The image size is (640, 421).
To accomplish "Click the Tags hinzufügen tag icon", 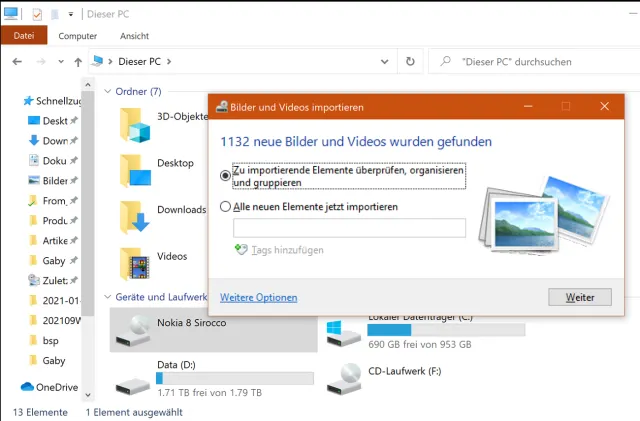I will pos(241,249).
